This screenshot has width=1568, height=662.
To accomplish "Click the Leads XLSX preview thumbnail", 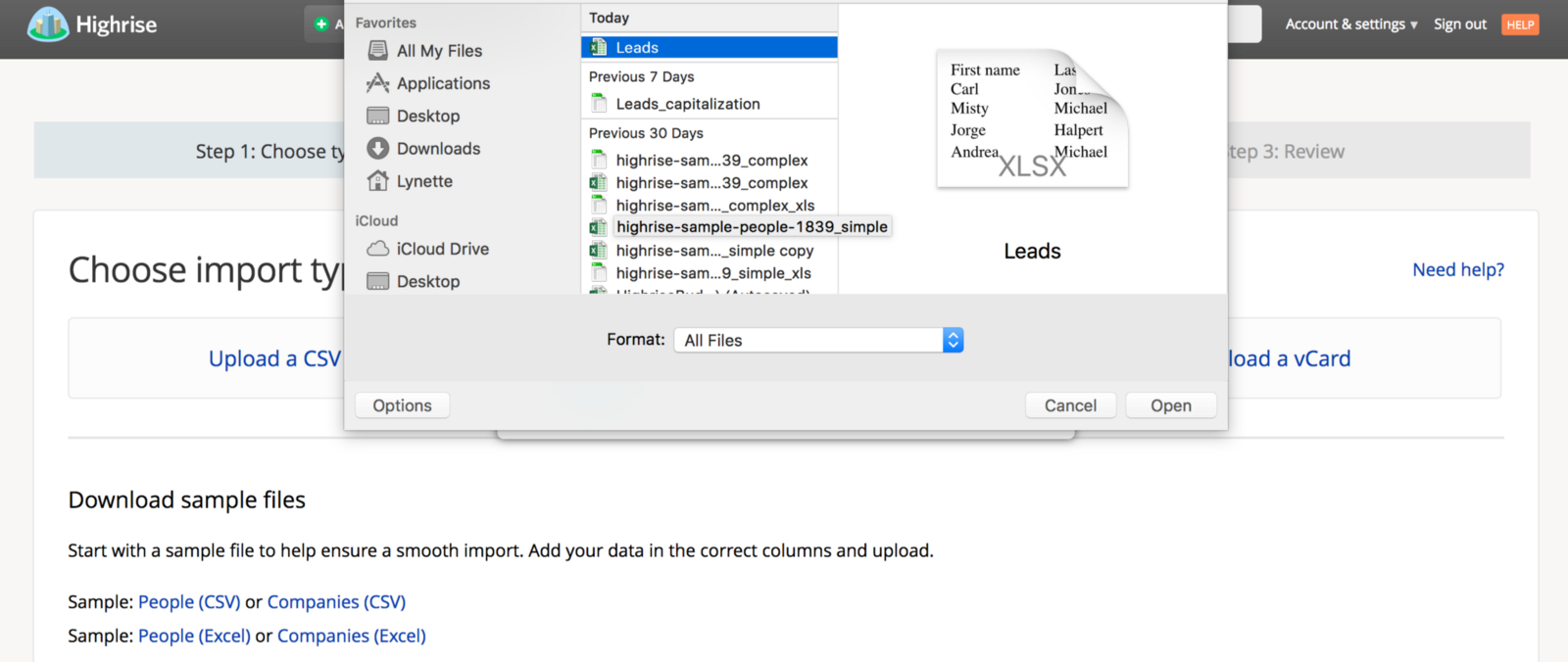I will click(x=1032, y=118).
